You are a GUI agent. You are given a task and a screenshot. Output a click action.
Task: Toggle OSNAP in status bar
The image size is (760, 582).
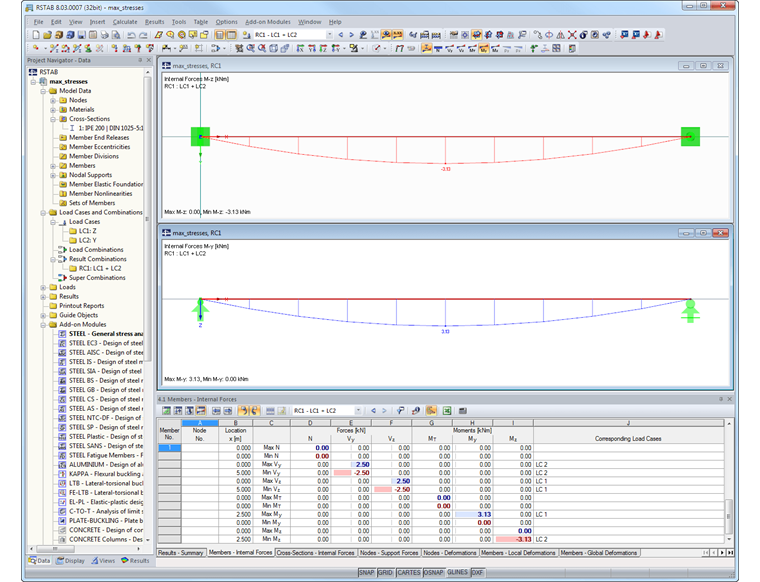[x=432, y=573]
